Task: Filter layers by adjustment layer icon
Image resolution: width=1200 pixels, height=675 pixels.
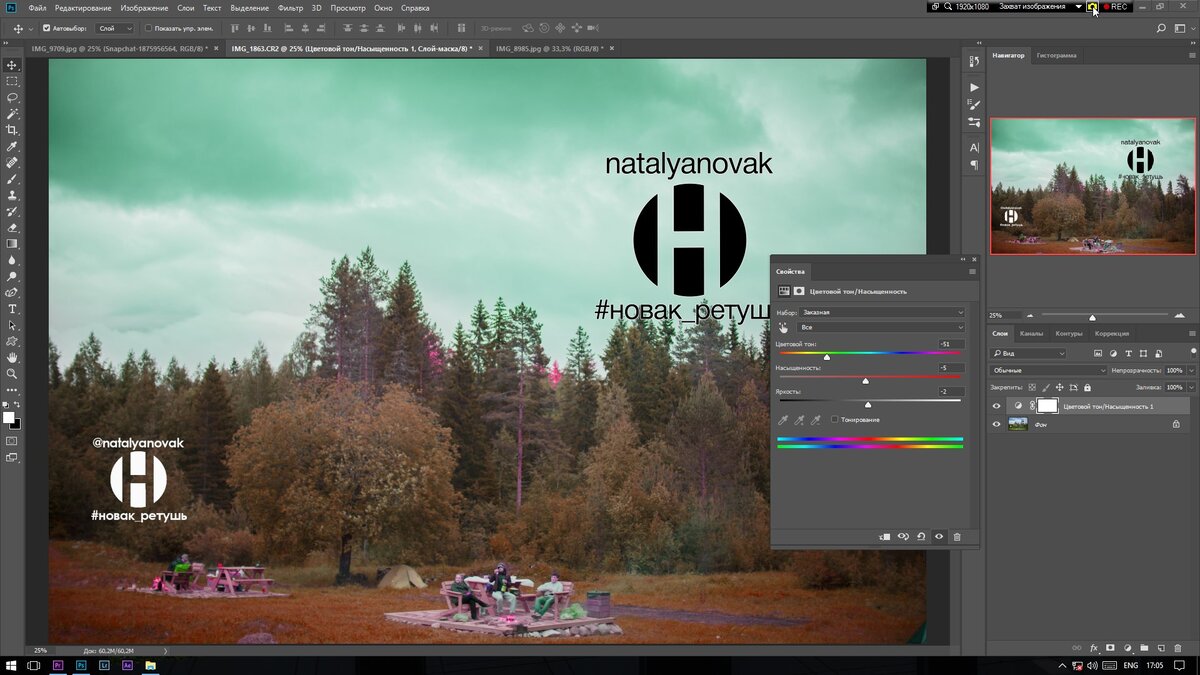Action: [1112, 353]
